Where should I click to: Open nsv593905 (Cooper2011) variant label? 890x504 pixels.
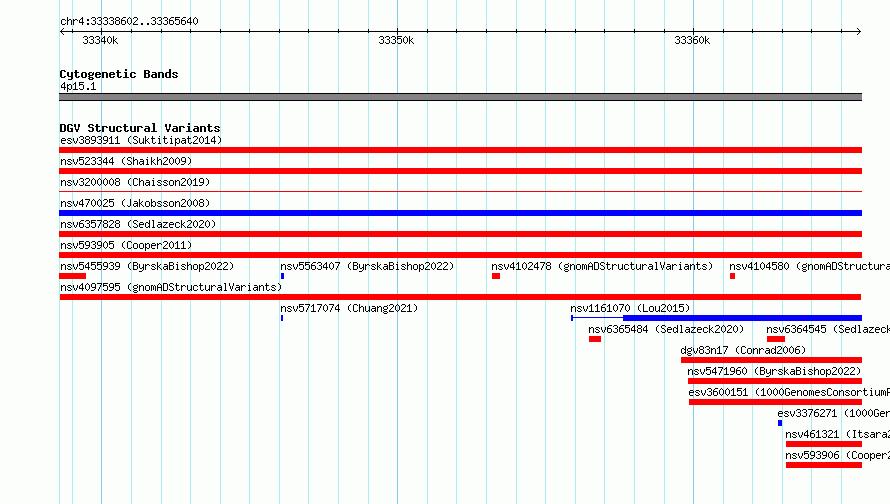[x=126, y=245]
